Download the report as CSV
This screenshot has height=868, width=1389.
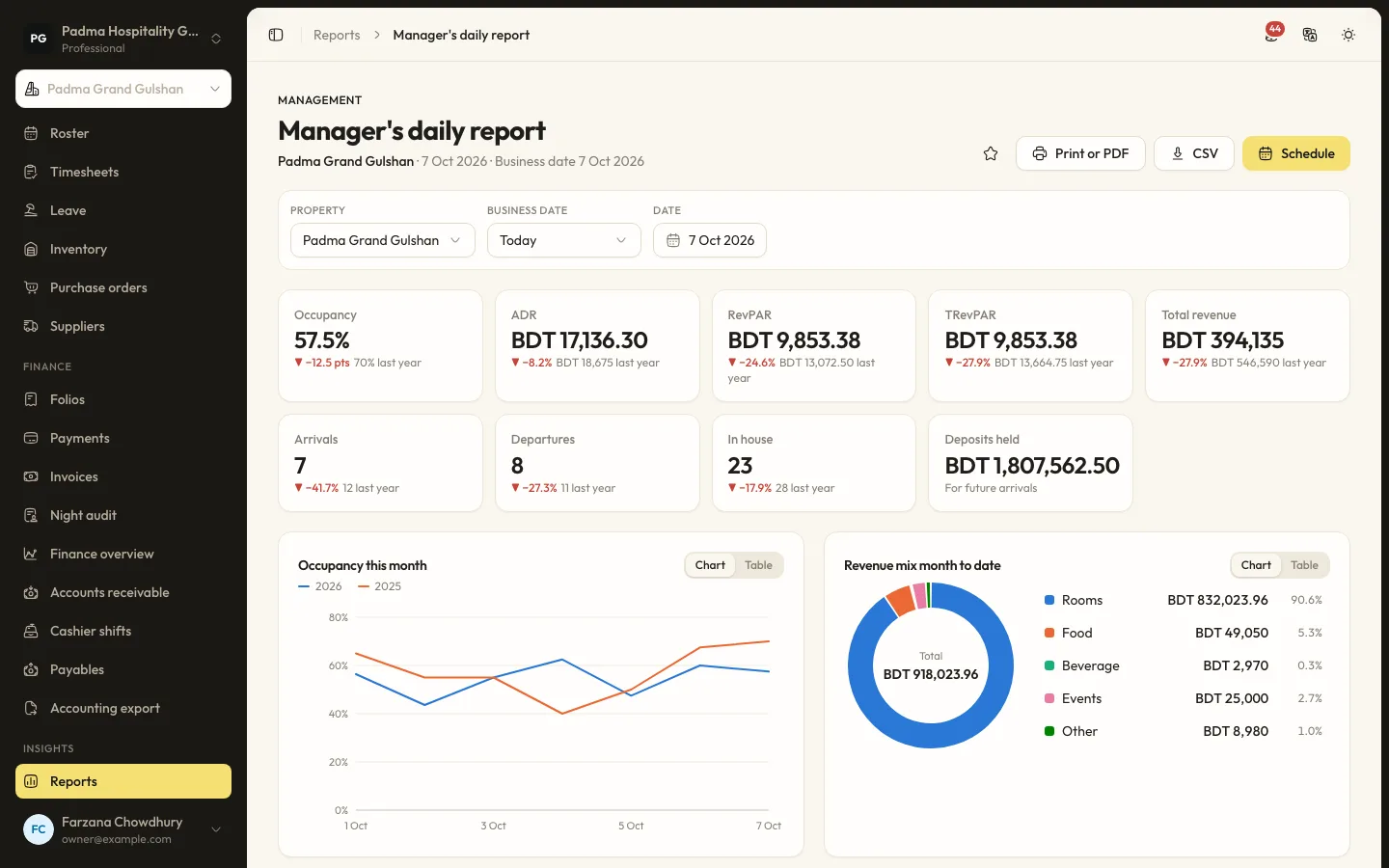(1194, 153)
